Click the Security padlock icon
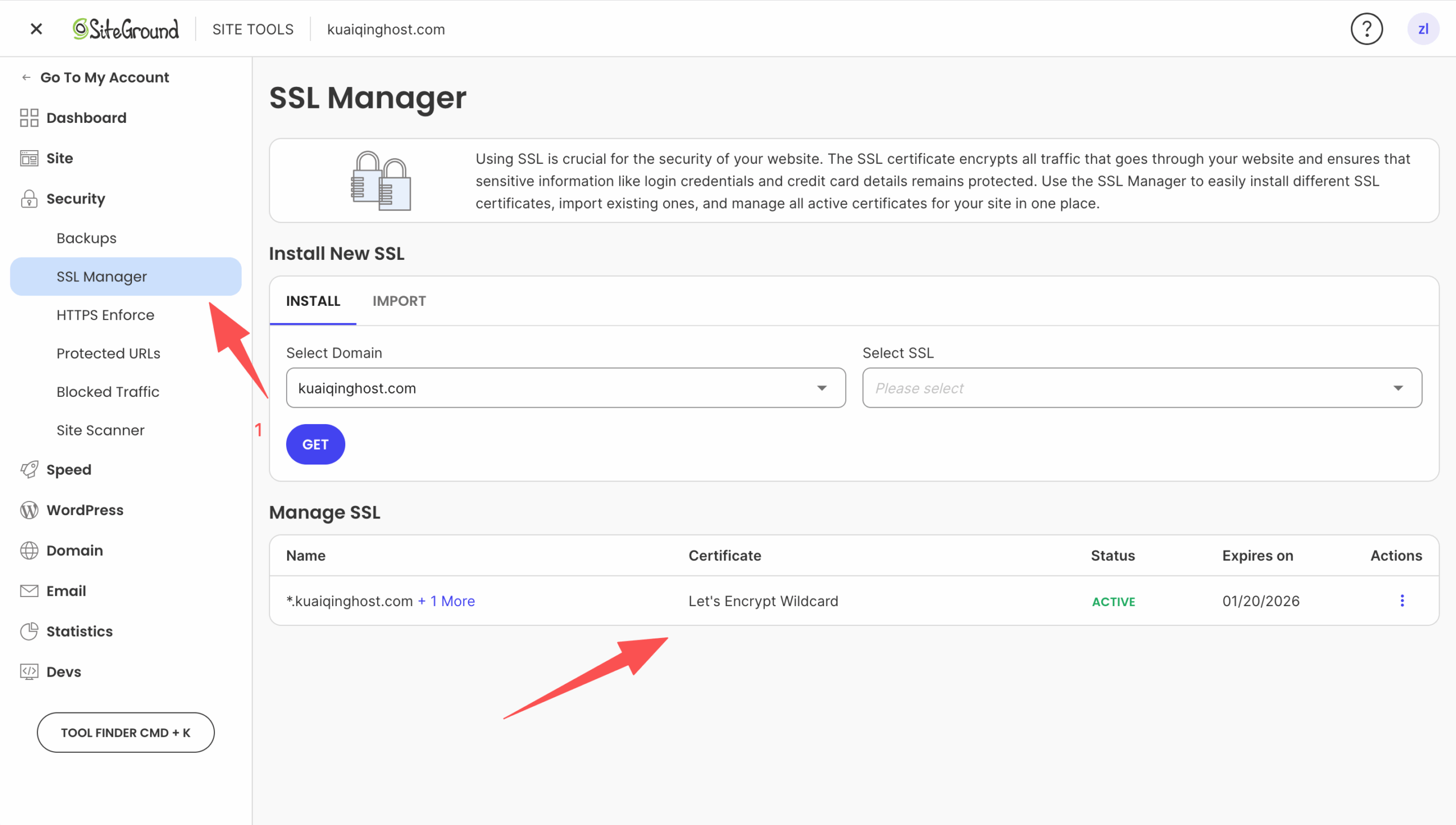 pyautogui.click(x=29, y=199)
